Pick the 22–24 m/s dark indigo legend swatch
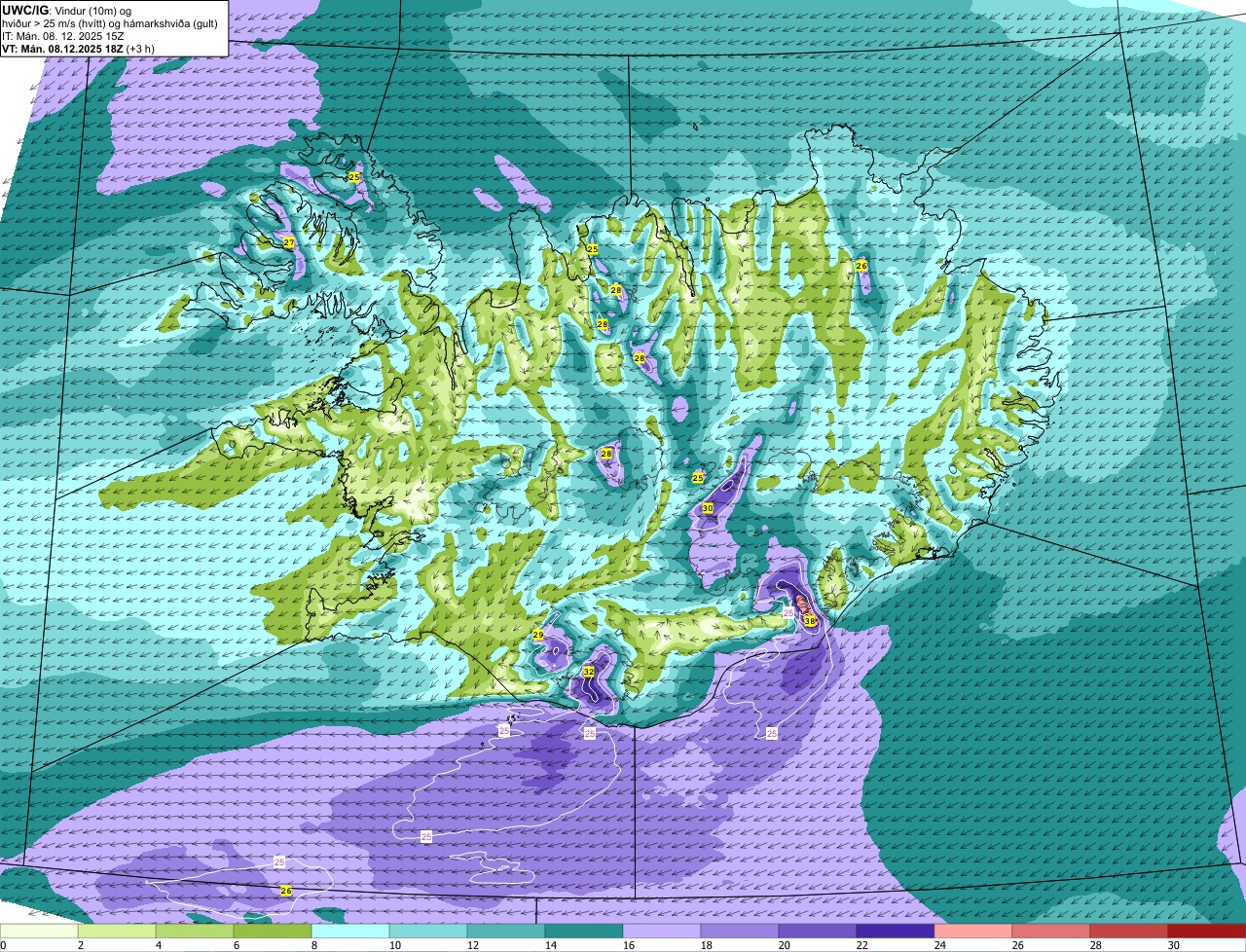The height and width of the screenshot is (952, 1246). pyautogui.click(x=896, y=931)
